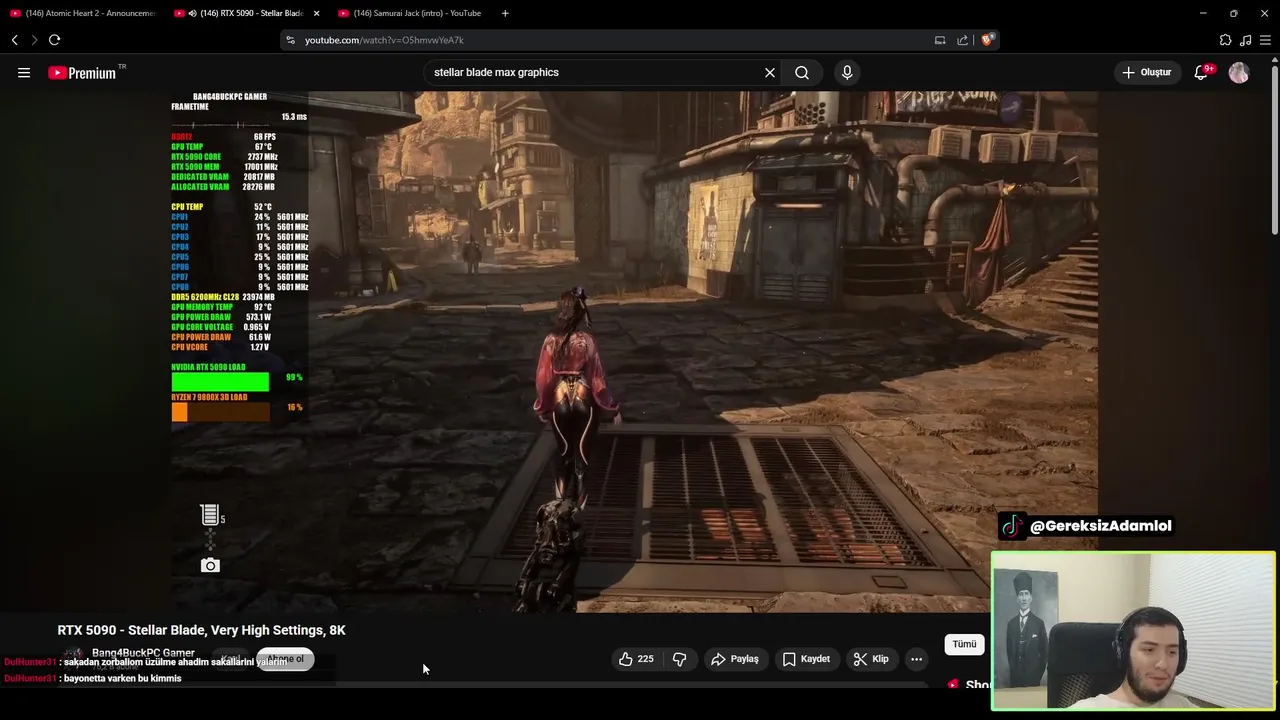Like the video with thumbs up
The width and height of the screenshot is (1280, 720).
coord(636,659)
